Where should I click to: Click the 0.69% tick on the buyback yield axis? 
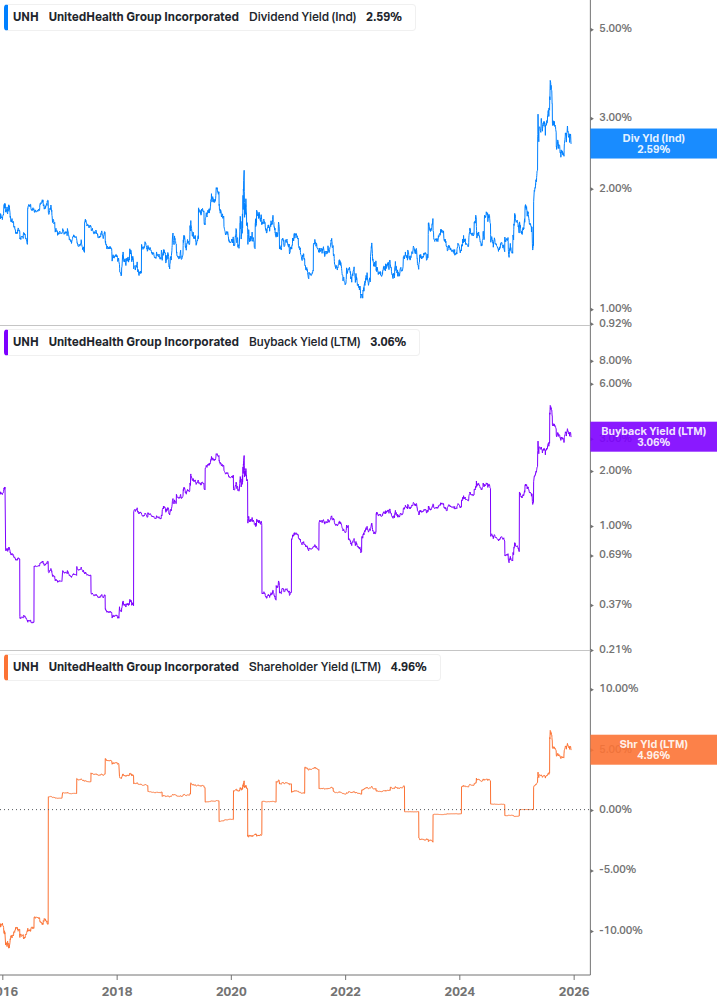tap(615, 554)
